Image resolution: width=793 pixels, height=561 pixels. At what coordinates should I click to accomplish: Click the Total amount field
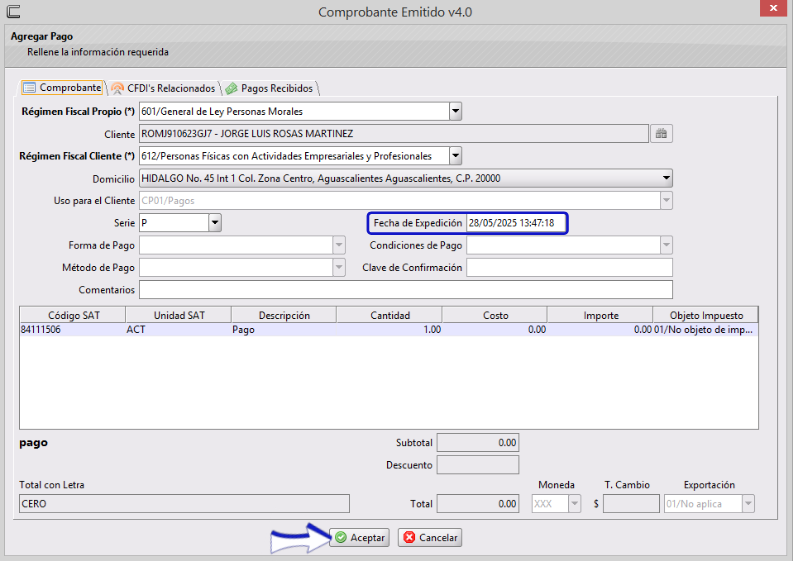coord(478,504)
